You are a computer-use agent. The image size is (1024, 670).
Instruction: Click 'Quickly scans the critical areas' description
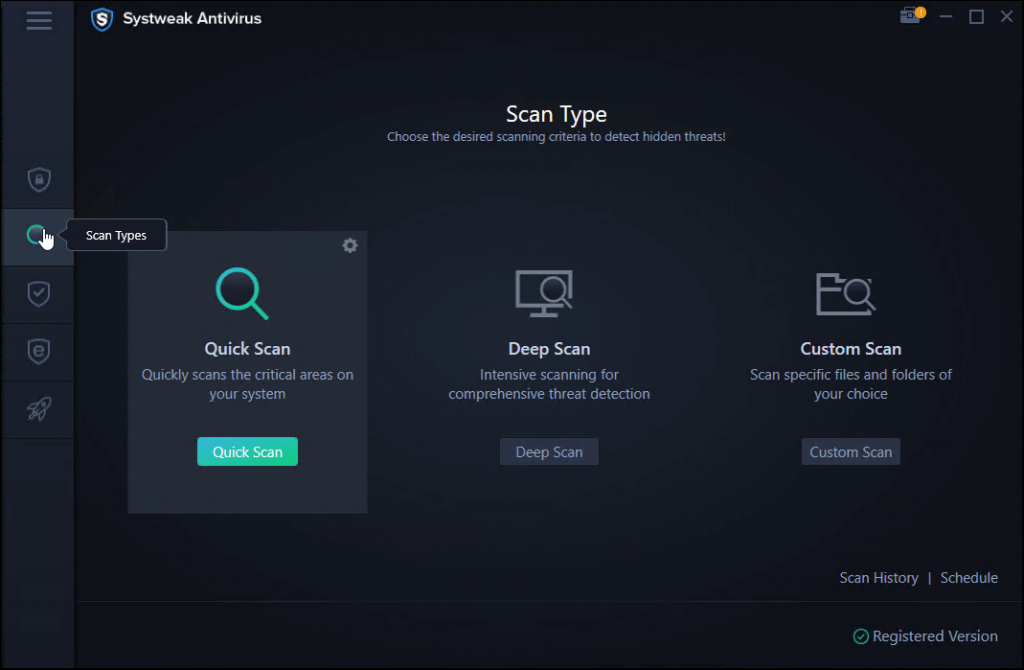click(248, 384)
